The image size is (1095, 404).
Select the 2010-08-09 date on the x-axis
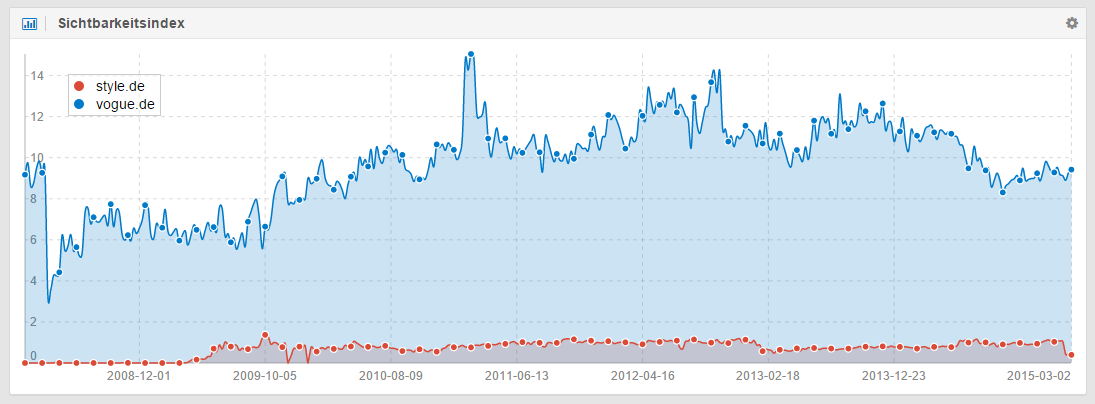[x=391, y=377]
